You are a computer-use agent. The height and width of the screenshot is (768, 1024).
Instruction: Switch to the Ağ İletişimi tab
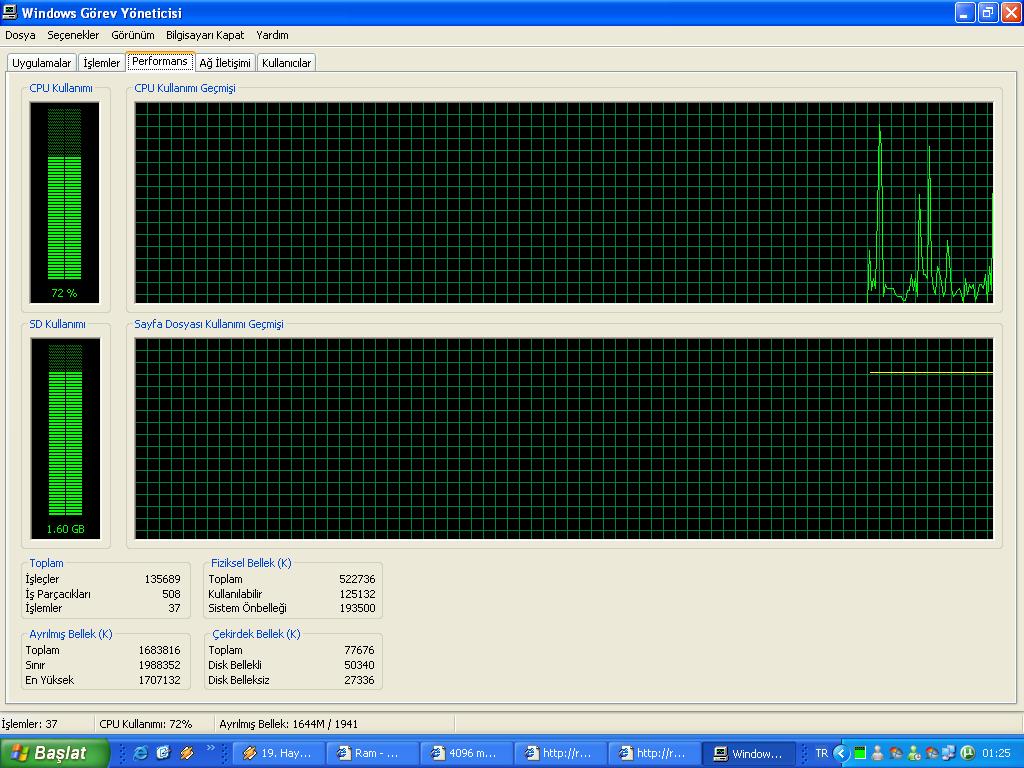[x=225, y=63]
